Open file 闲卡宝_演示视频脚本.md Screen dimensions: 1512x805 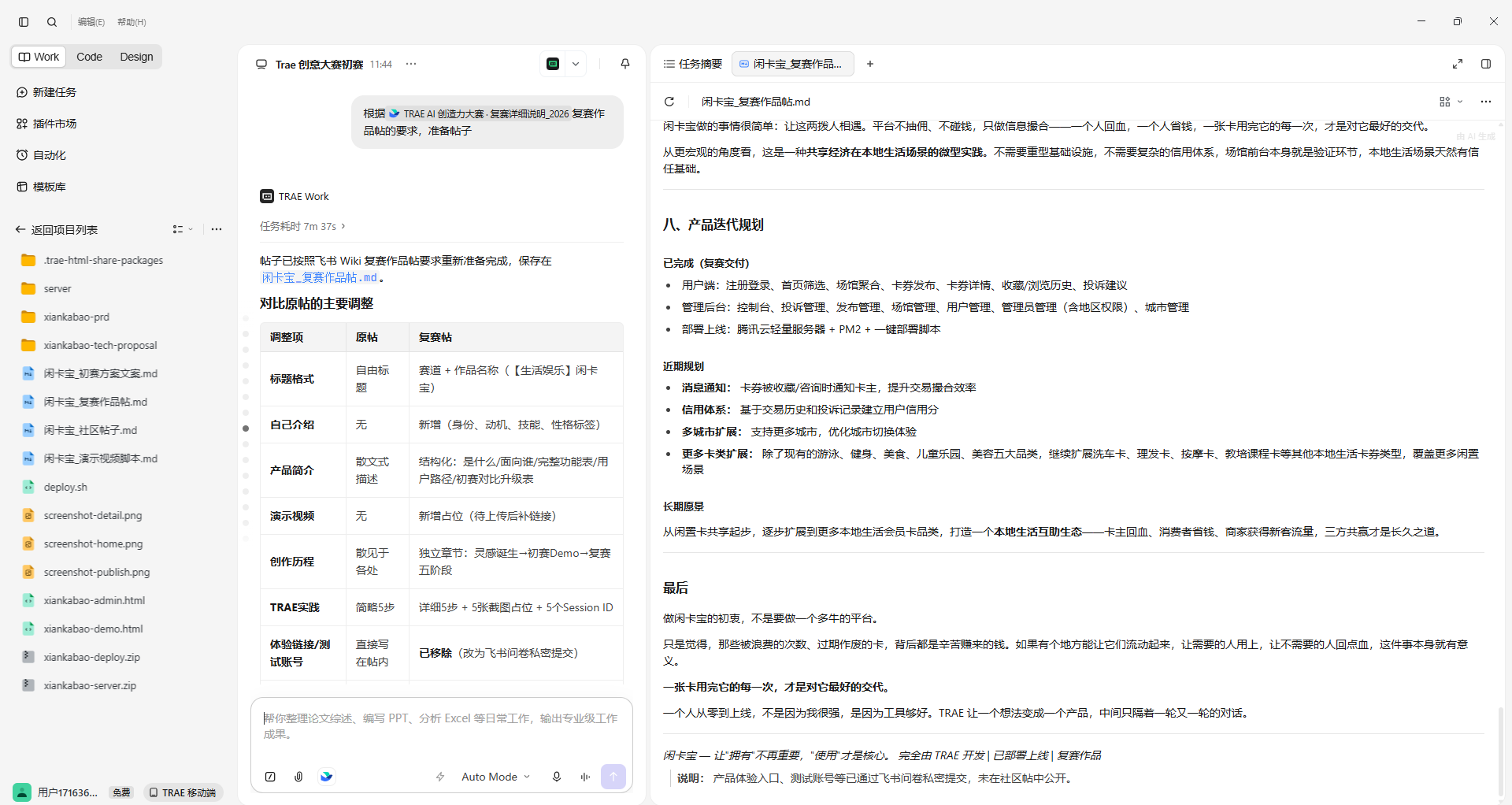[100, 458]
